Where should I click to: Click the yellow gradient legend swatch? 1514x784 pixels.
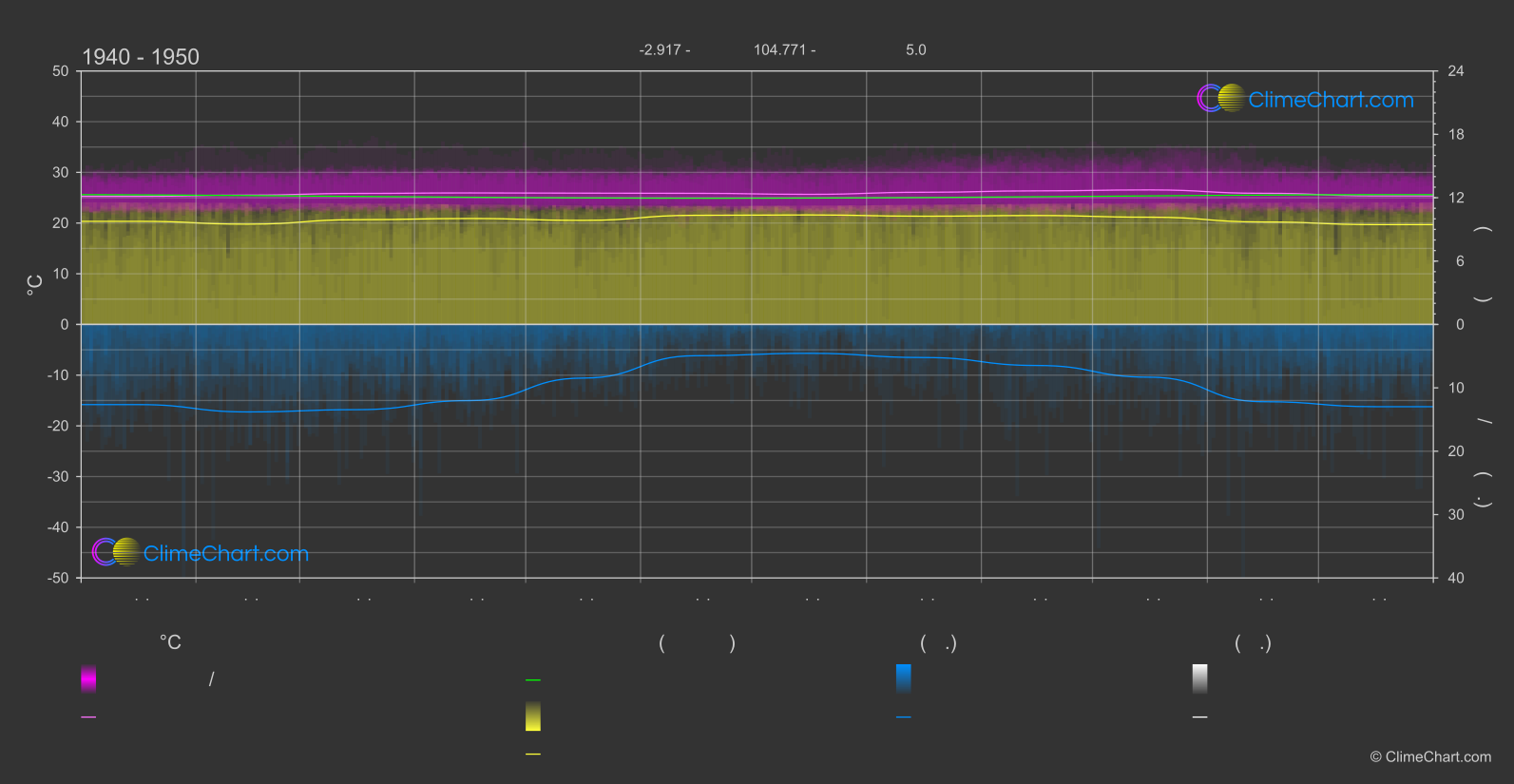pos(533,717)
